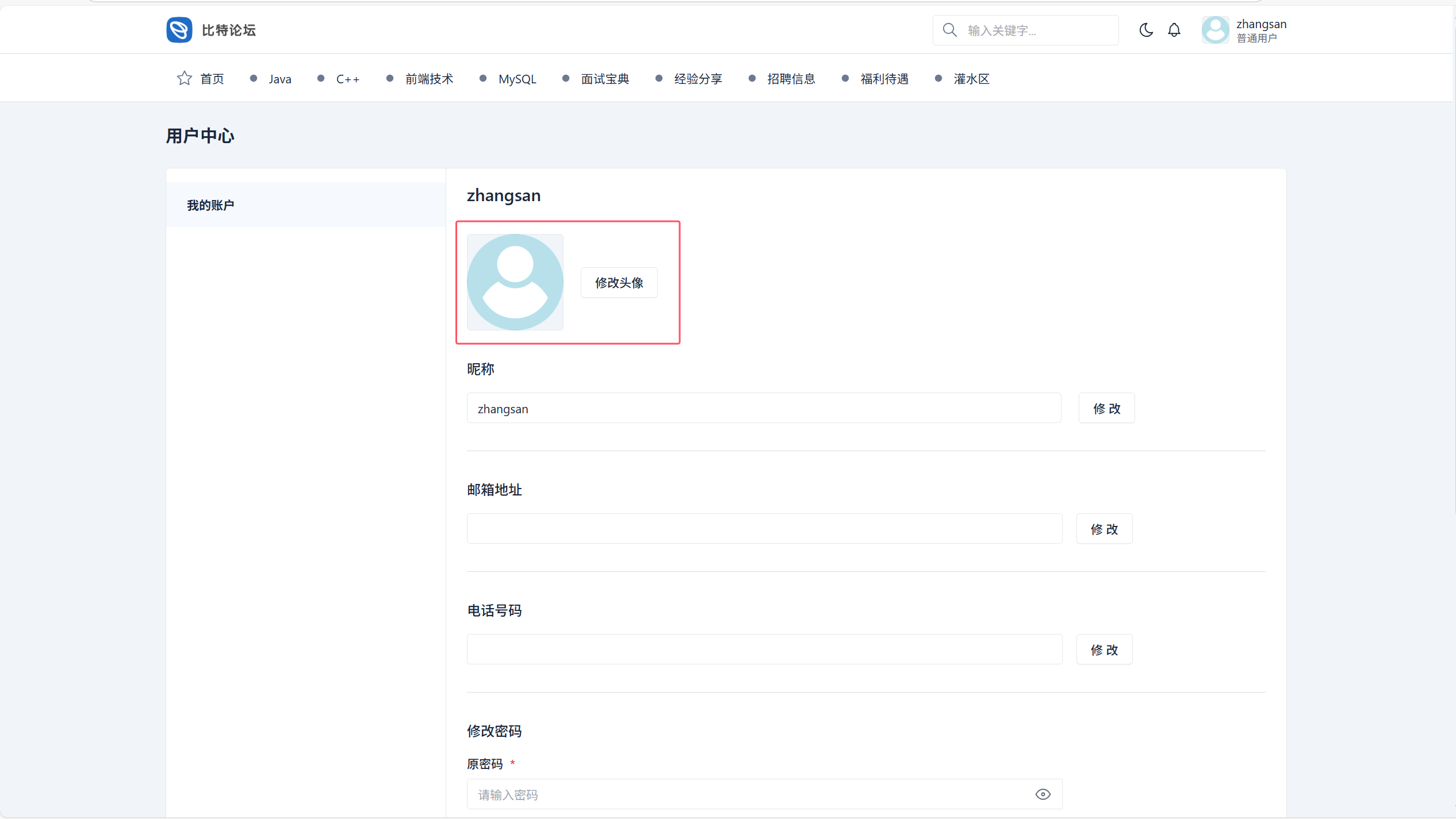Go to the MySQL section

517,79
